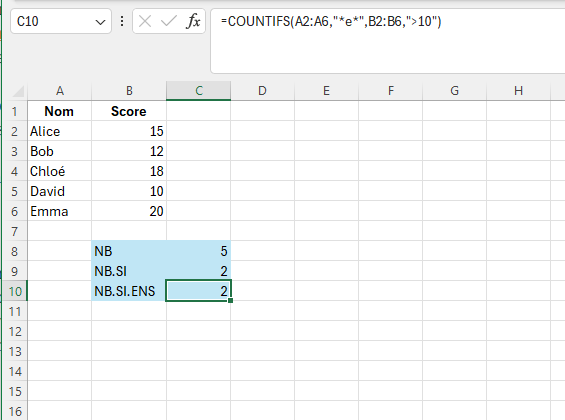Select row 1 header

pos(14,111)
